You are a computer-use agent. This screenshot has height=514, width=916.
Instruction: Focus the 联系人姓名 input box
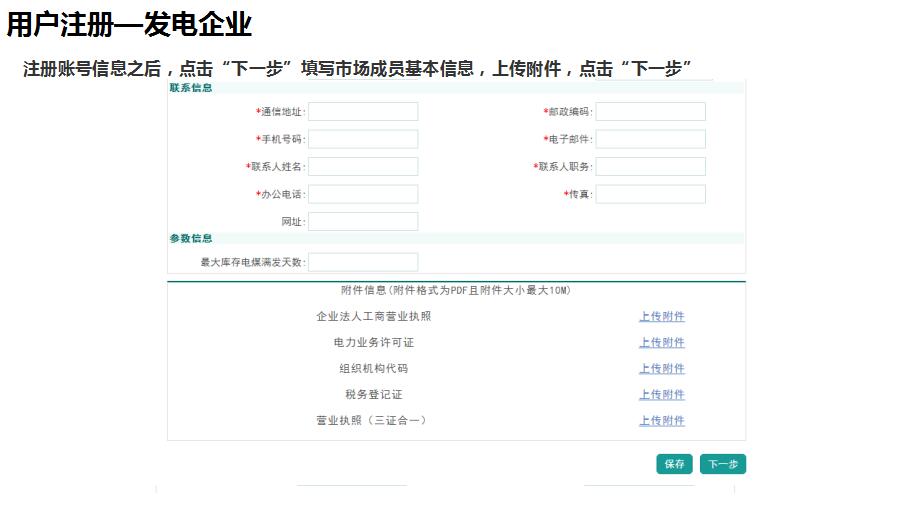pos(363,167)
